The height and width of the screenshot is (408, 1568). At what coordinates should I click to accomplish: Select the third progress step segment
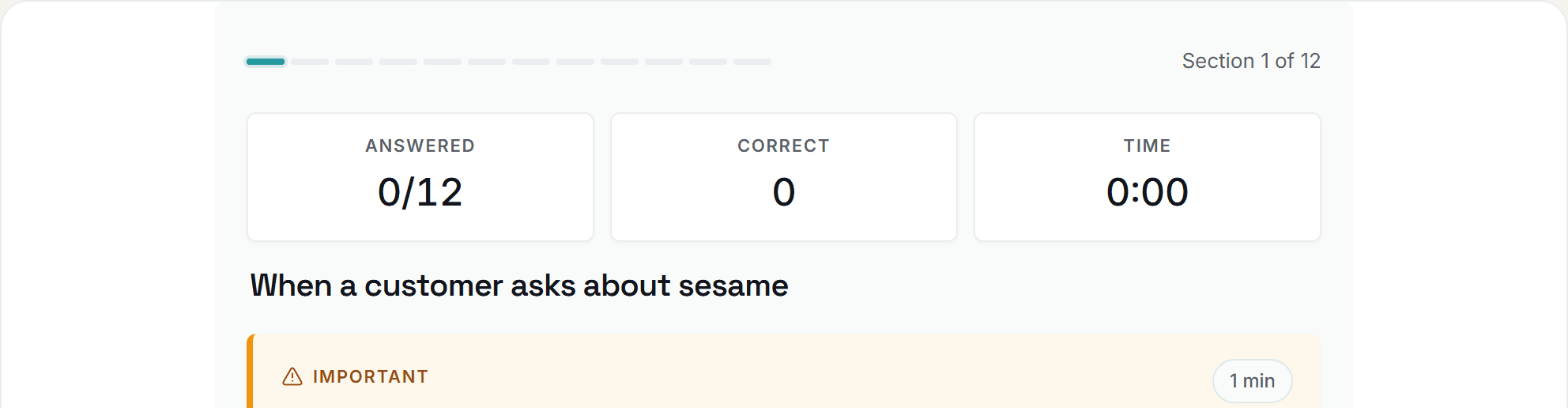354,61
